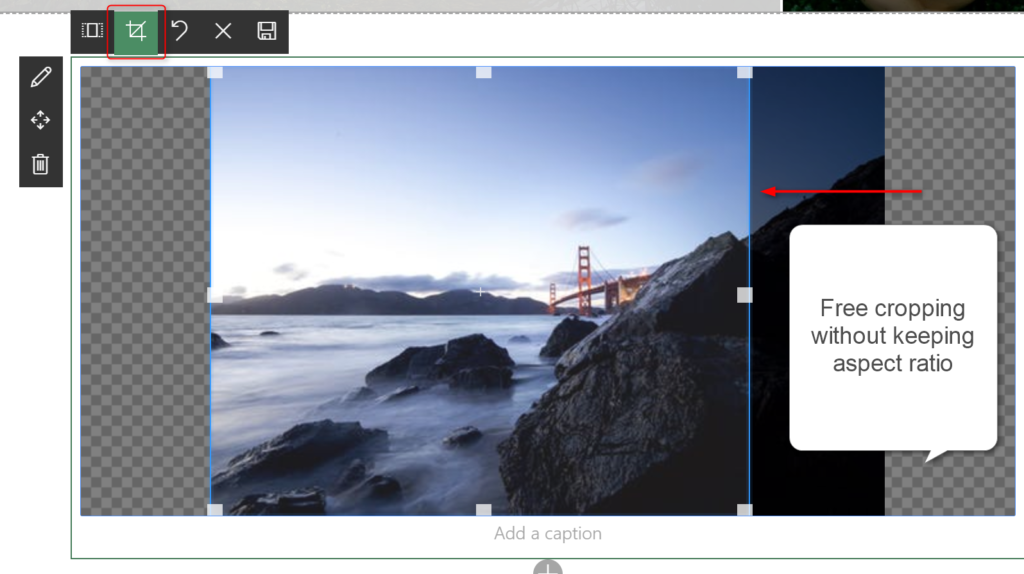Click the undo reset arrow icon
1024x574 pixels.
click(x=180, y=31)
